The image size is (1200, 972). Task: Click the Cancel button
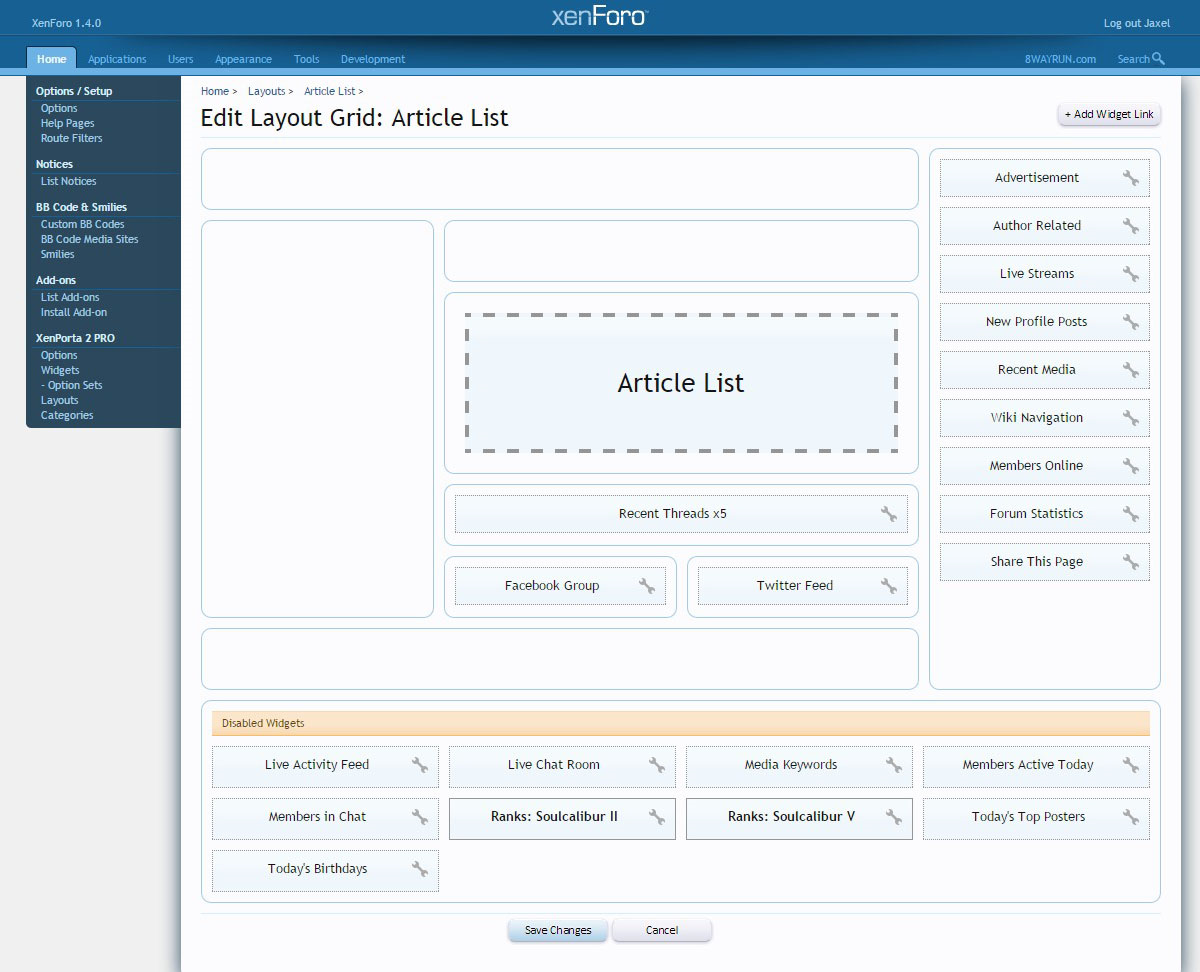coord(661,930)
